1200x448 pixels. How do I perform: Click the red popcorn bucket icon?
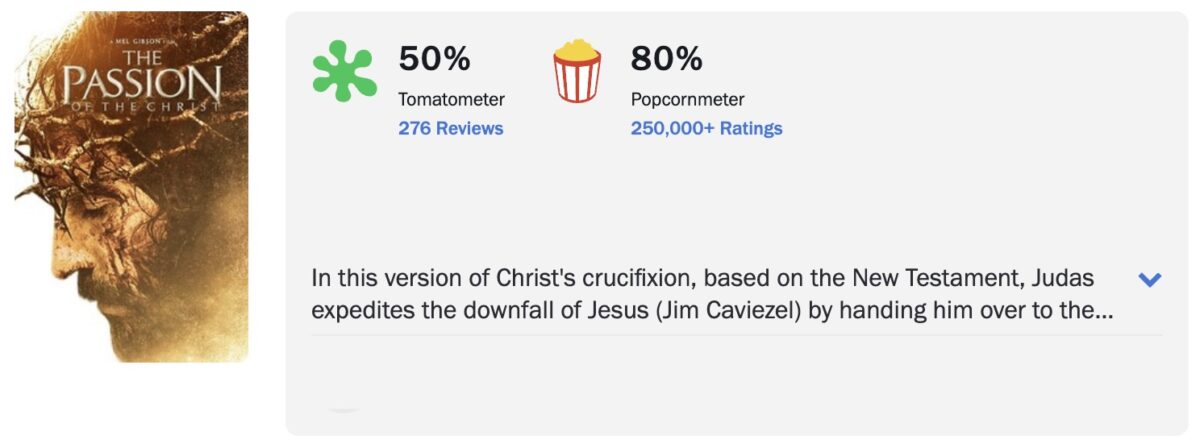pyautogui.click(x=577, y=72)
